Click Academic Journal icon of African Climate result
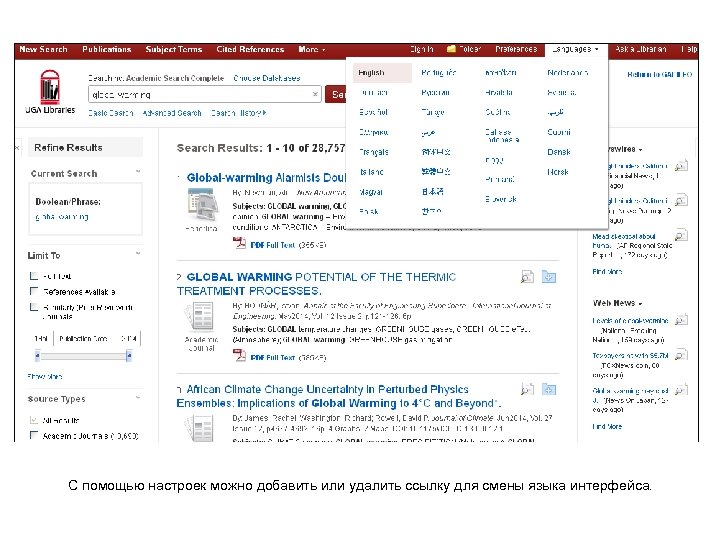Screen dimensions: 720x540 point(201,427)
